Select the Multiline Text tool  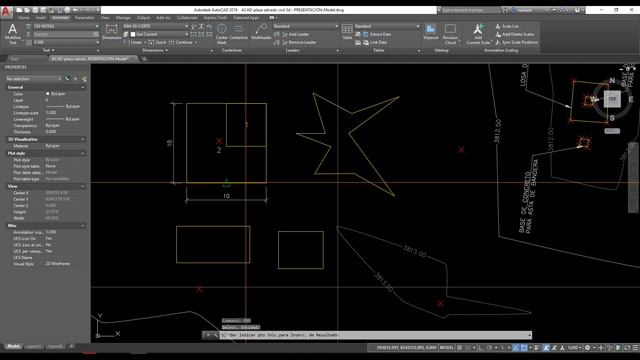coord(13,33)
